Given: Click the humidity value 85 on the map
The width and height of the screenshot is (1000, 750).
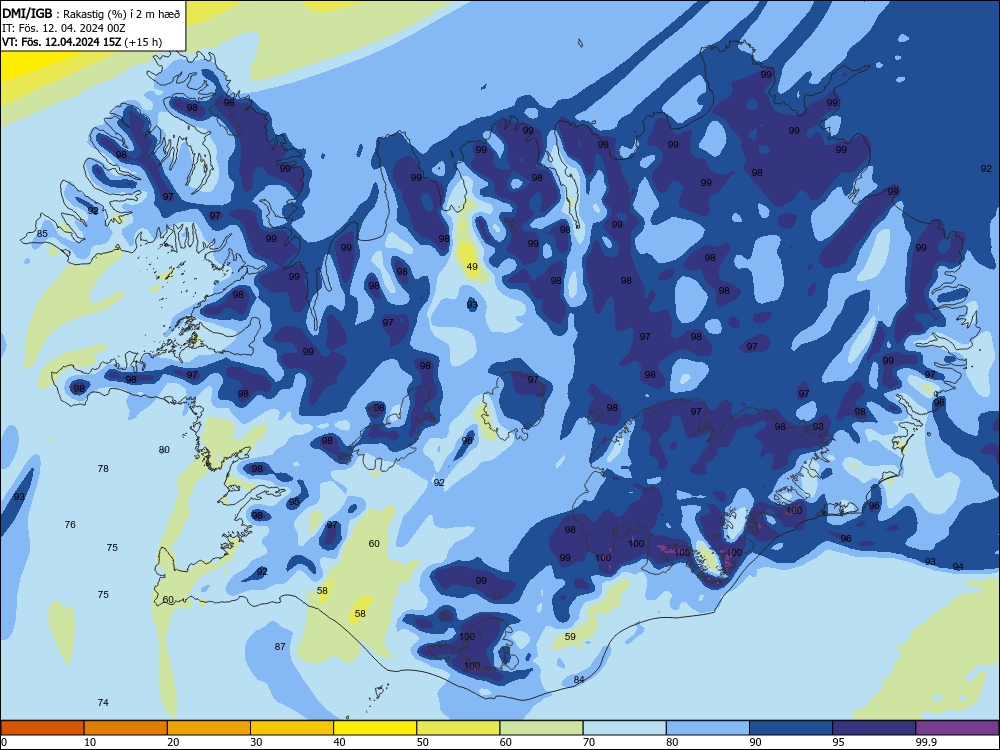Looking at the screenshot, I should pyautogui.click(x=42, y=233).
